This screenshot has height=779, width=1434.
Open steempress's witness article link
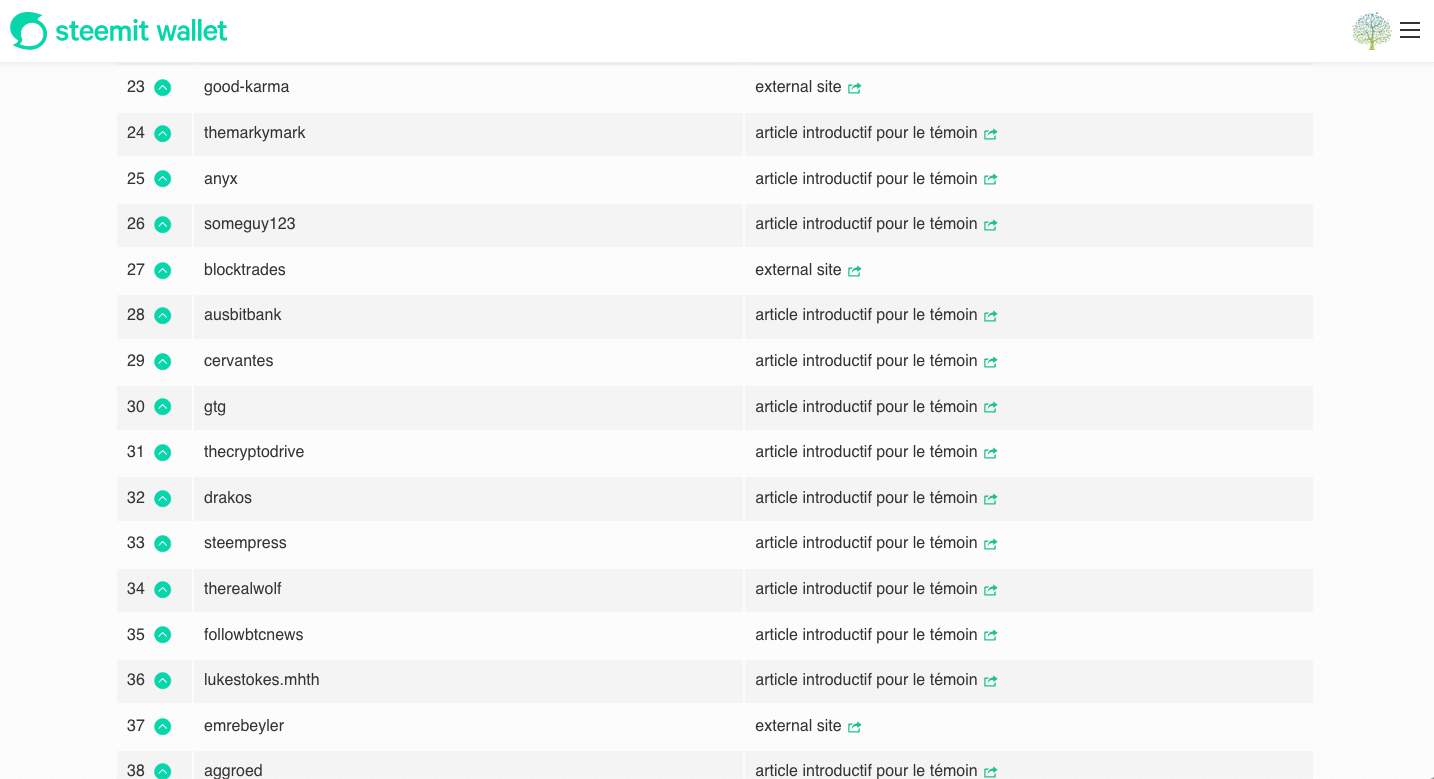point(876,543)
